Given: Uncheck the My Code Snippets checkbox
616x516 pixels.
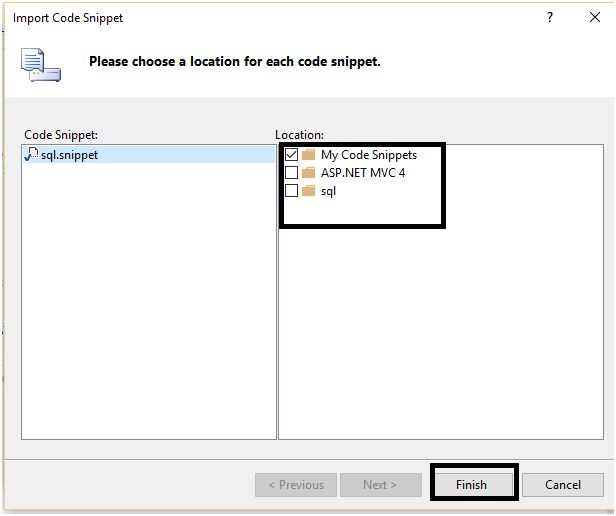Looking at the screenshot, I should tap(292, 155).
